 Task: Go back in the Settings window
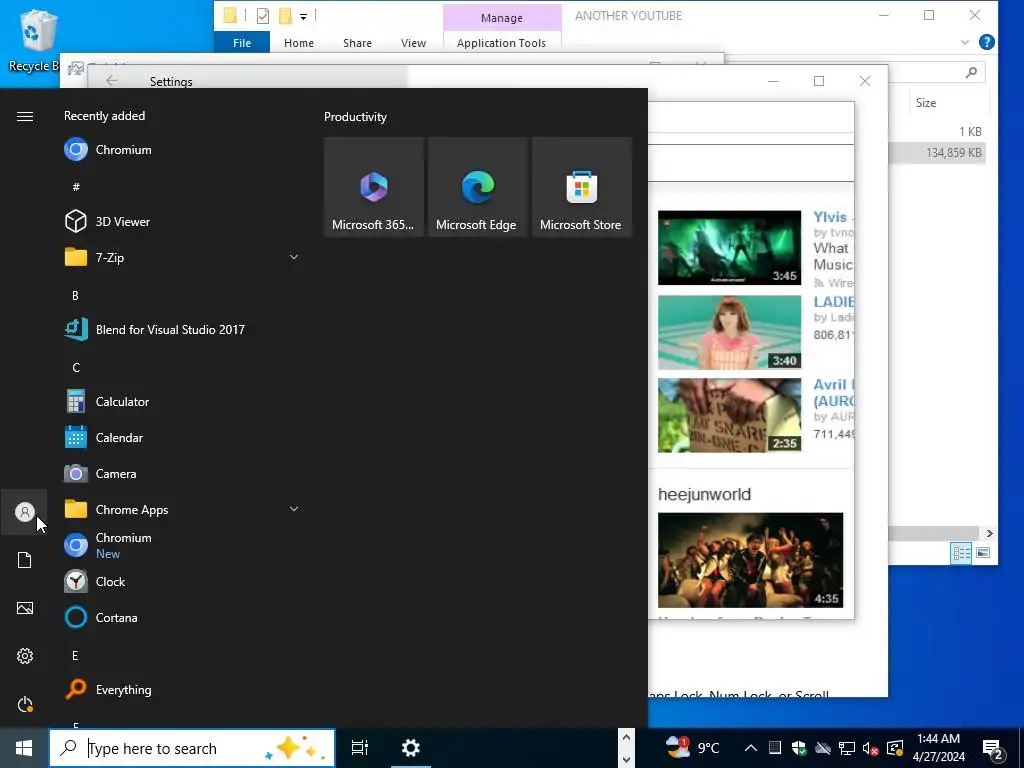[112, 80]
